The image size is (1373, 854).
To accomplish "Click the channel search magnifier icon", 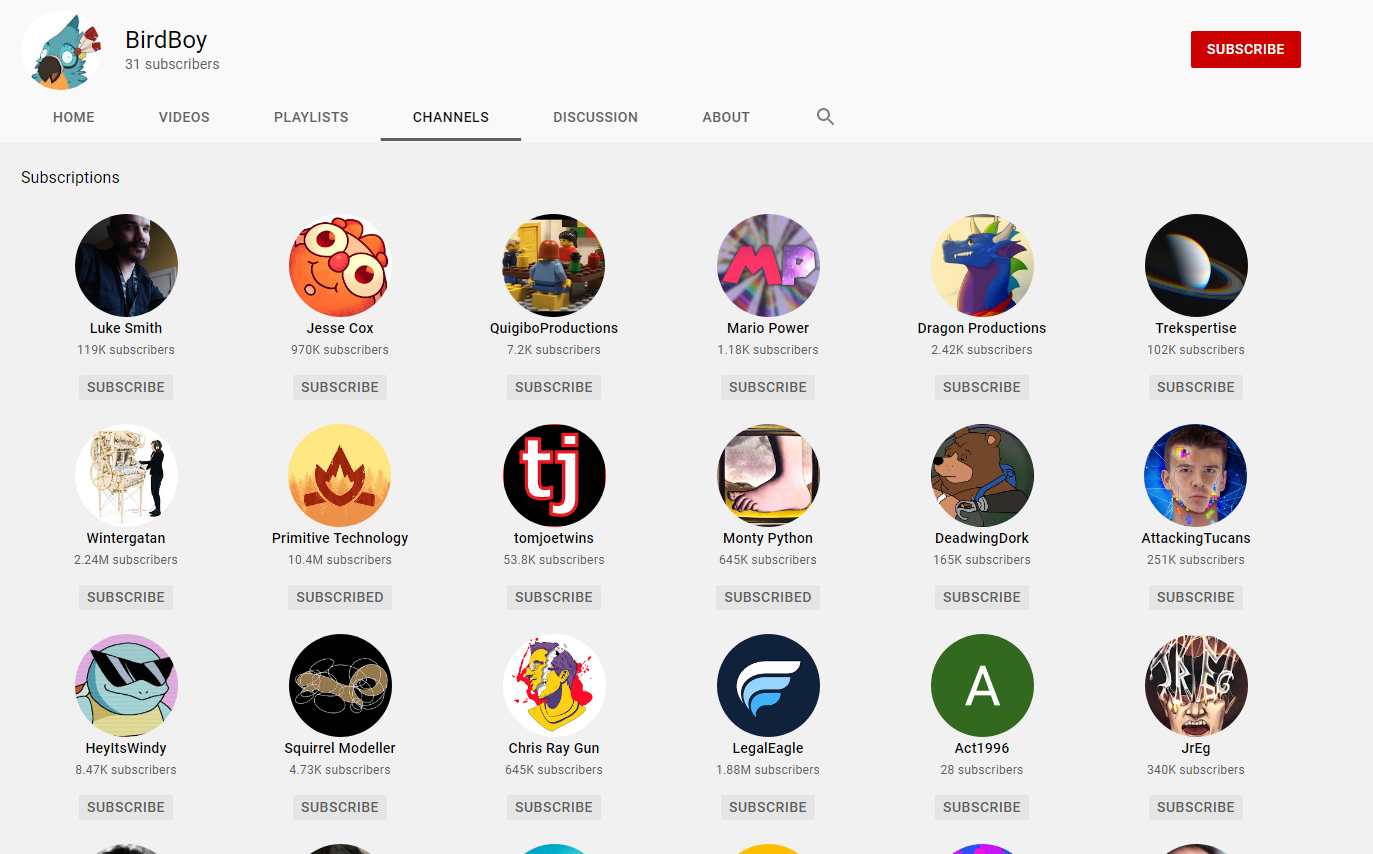I will tap(825, 117).
